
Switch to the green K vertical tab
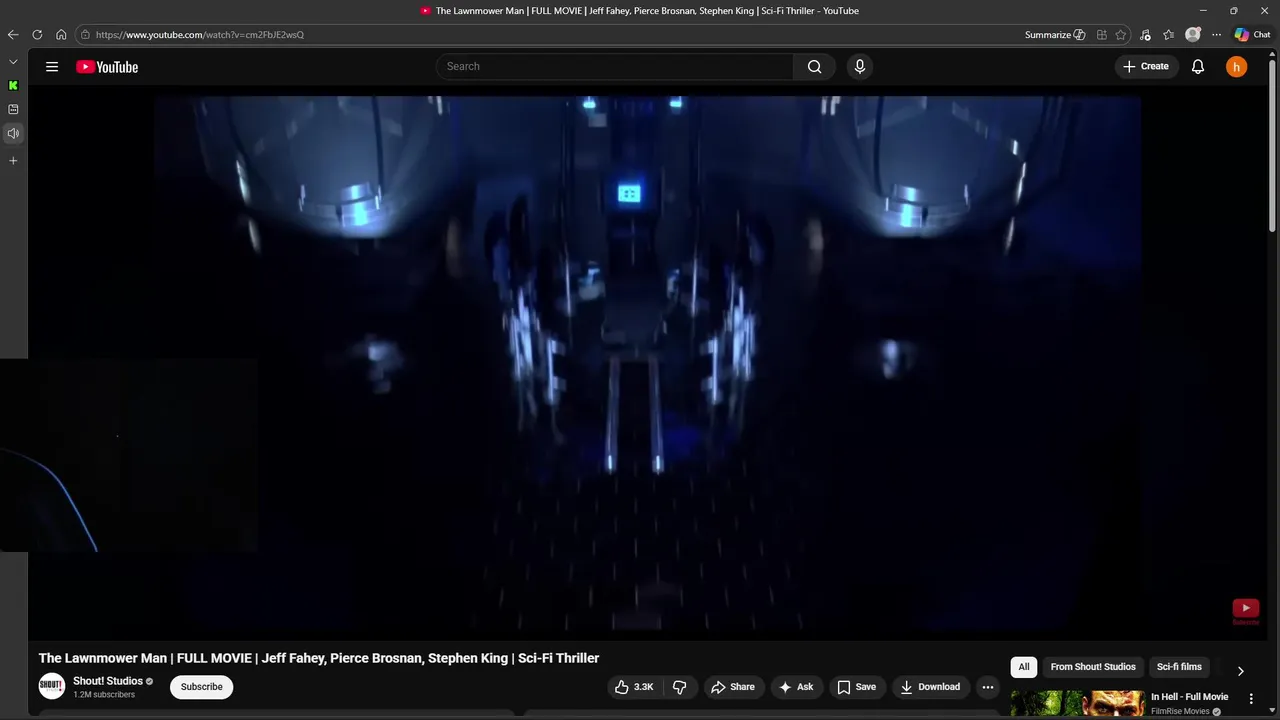[x=13, y=85]
